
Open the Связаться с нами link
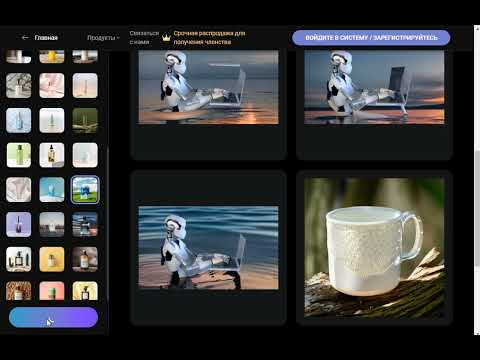[x=144, y=38]
